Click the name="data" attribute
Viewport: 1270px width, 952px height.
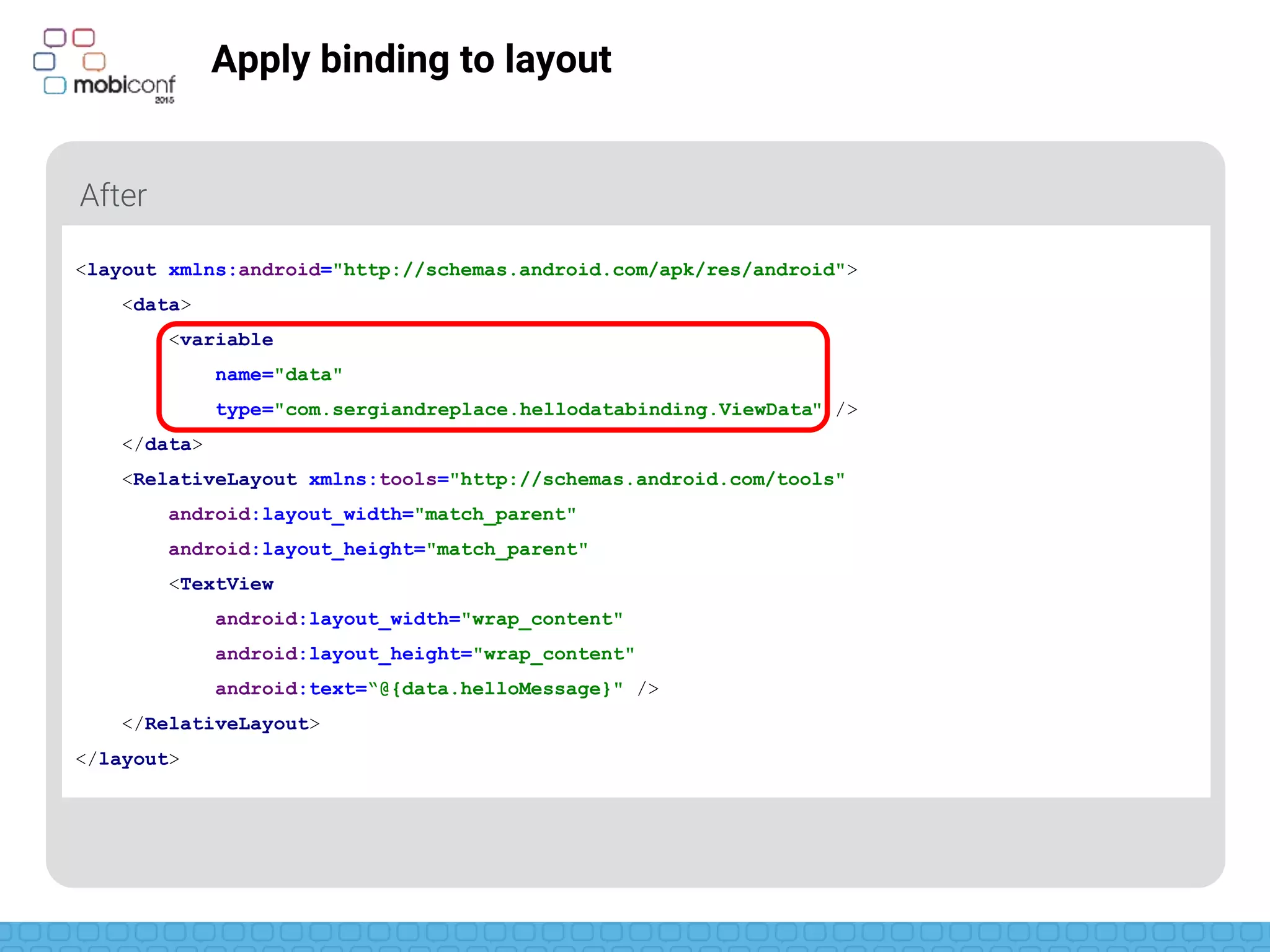tap(278, 375)
